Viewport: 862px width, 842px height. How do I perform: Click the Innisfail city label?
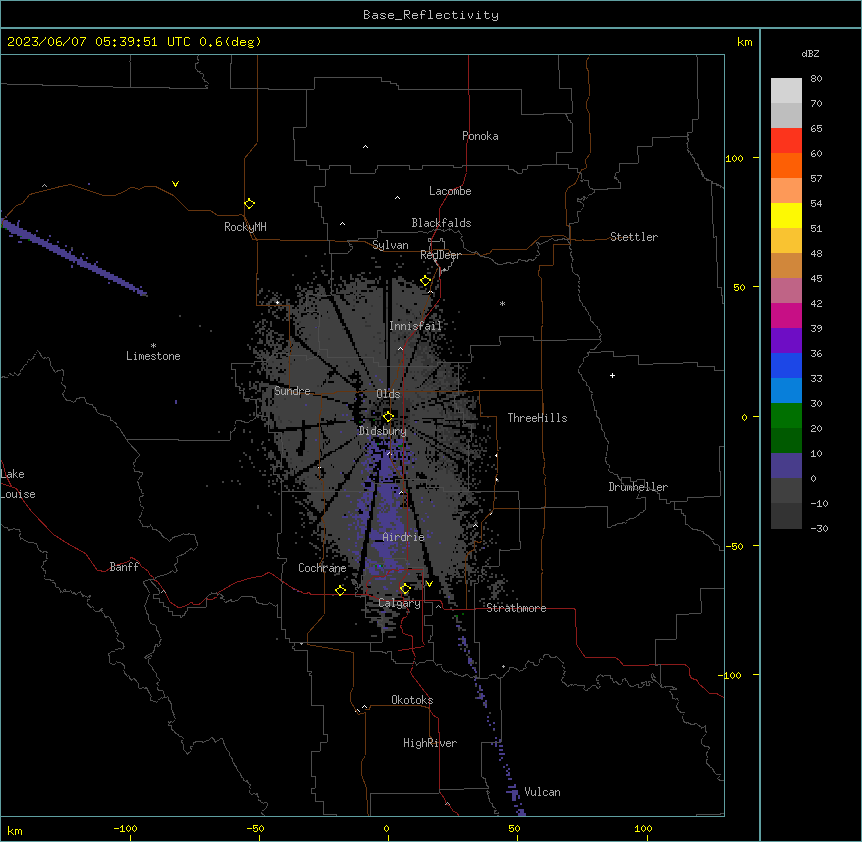click(415, 326)
